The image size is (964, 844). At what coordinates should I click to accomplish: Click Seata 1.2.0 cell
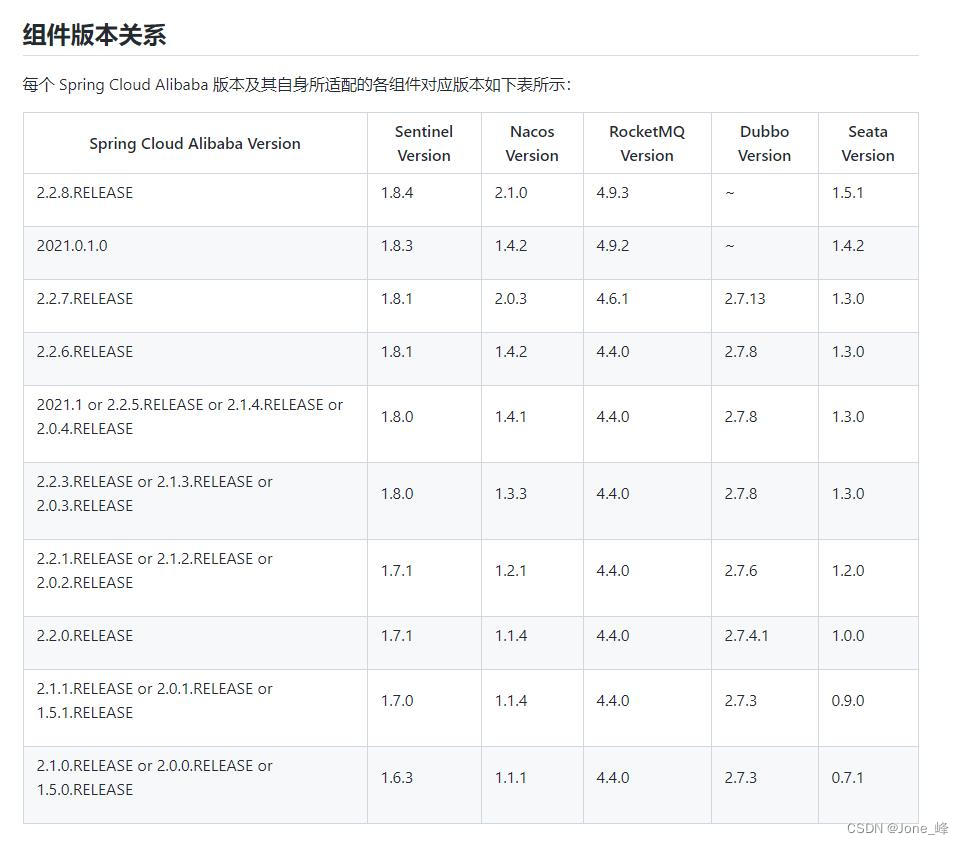click(x=848, y=570)
